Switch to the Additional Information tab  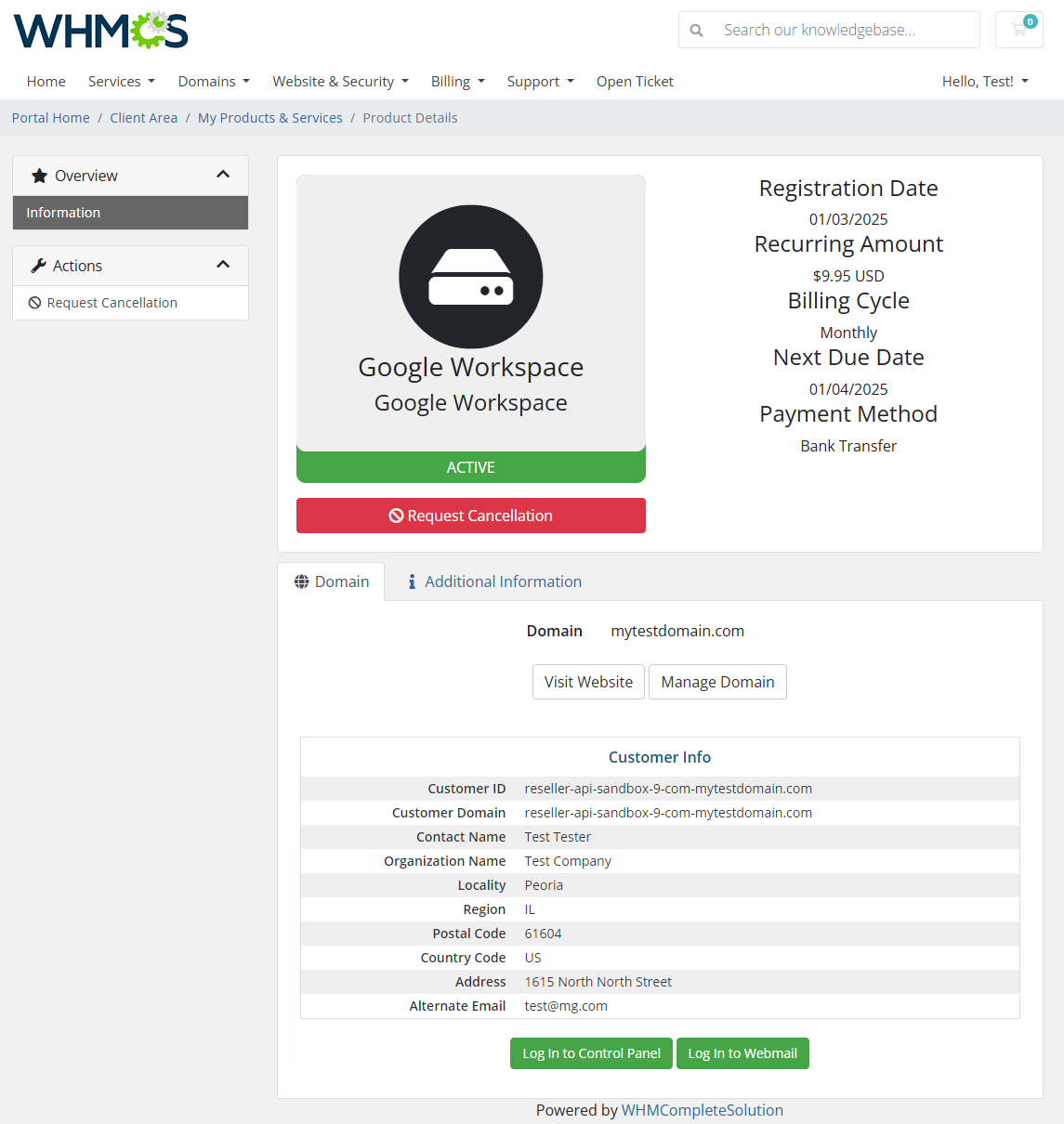(x=503, y=581)
